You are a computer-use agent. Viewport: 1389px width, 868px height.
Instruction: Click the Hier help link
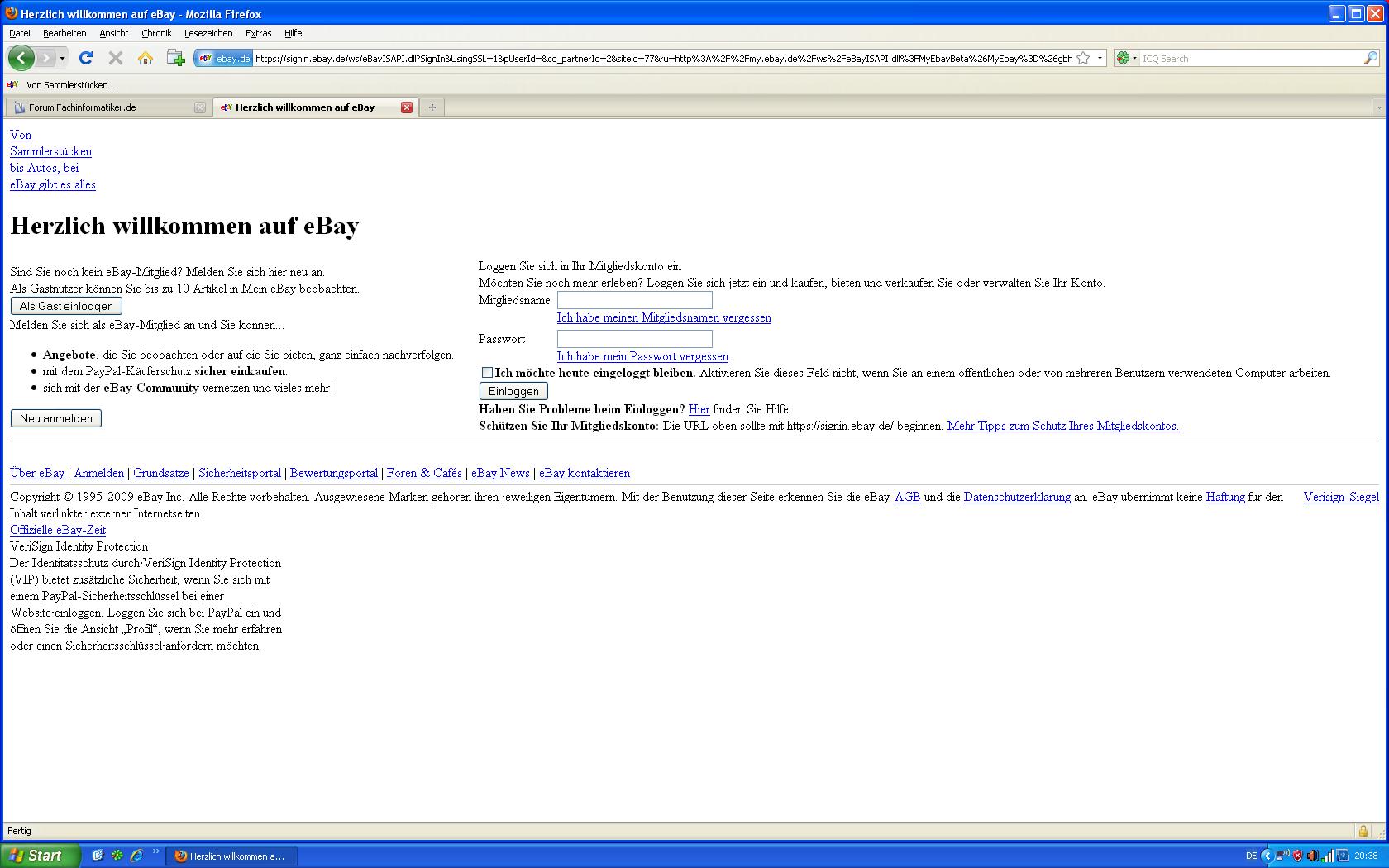699,409
